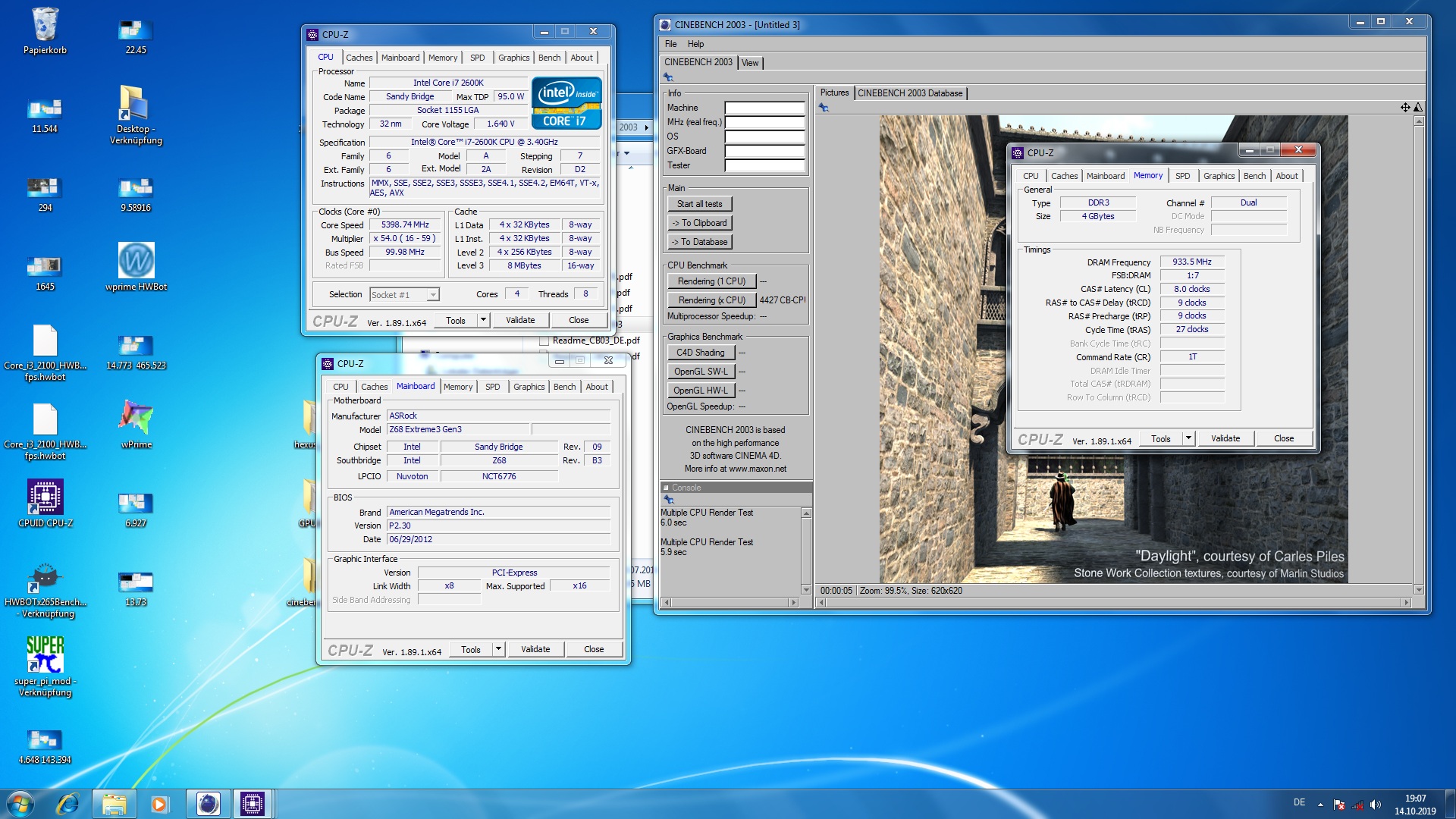Screen dimensions: 1456x819
Task: Click the Tester input field
Action: pos(764,165)
